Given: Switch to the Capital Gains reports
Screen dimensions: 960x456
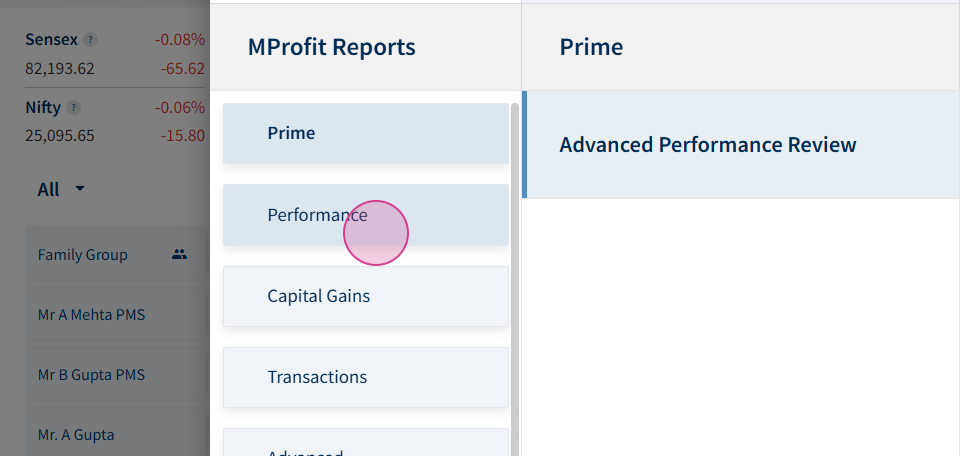Looking at the screenshot, I should coord(366,296).
